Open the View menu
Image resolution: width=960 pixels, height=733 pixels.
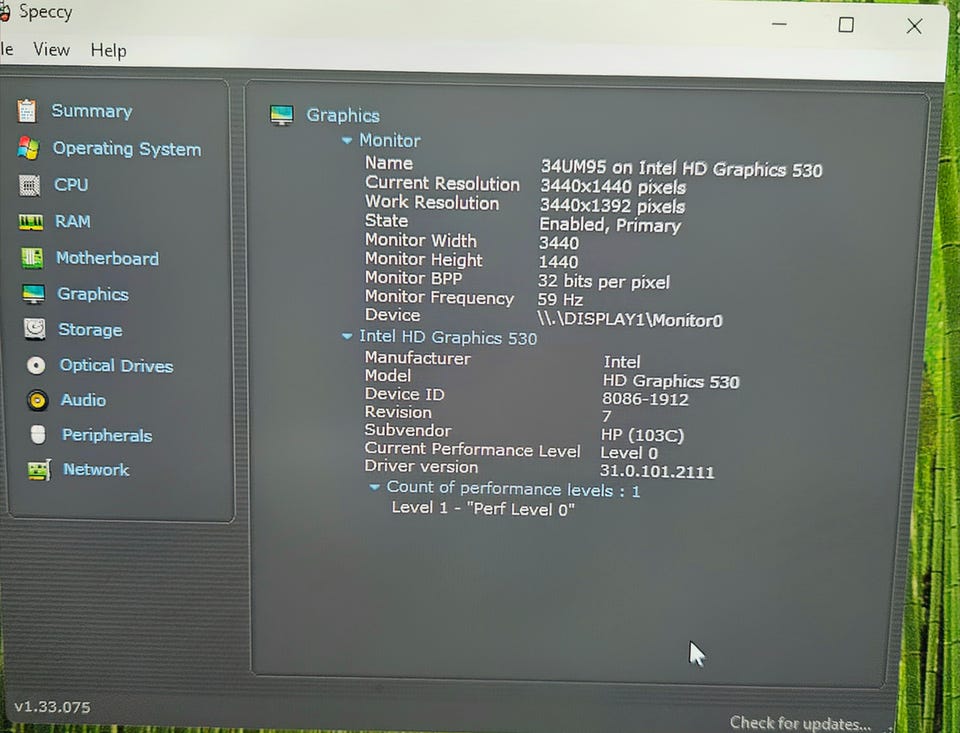[51, 49]
